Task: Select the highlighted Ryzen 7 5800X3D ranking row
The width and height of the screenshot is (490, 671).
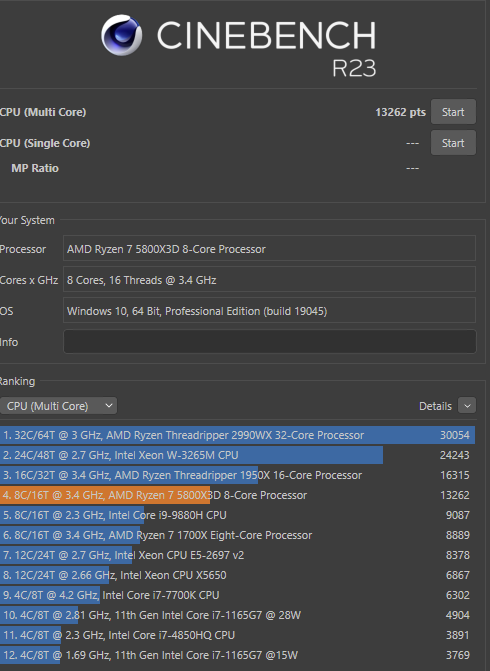Action: 238,495
